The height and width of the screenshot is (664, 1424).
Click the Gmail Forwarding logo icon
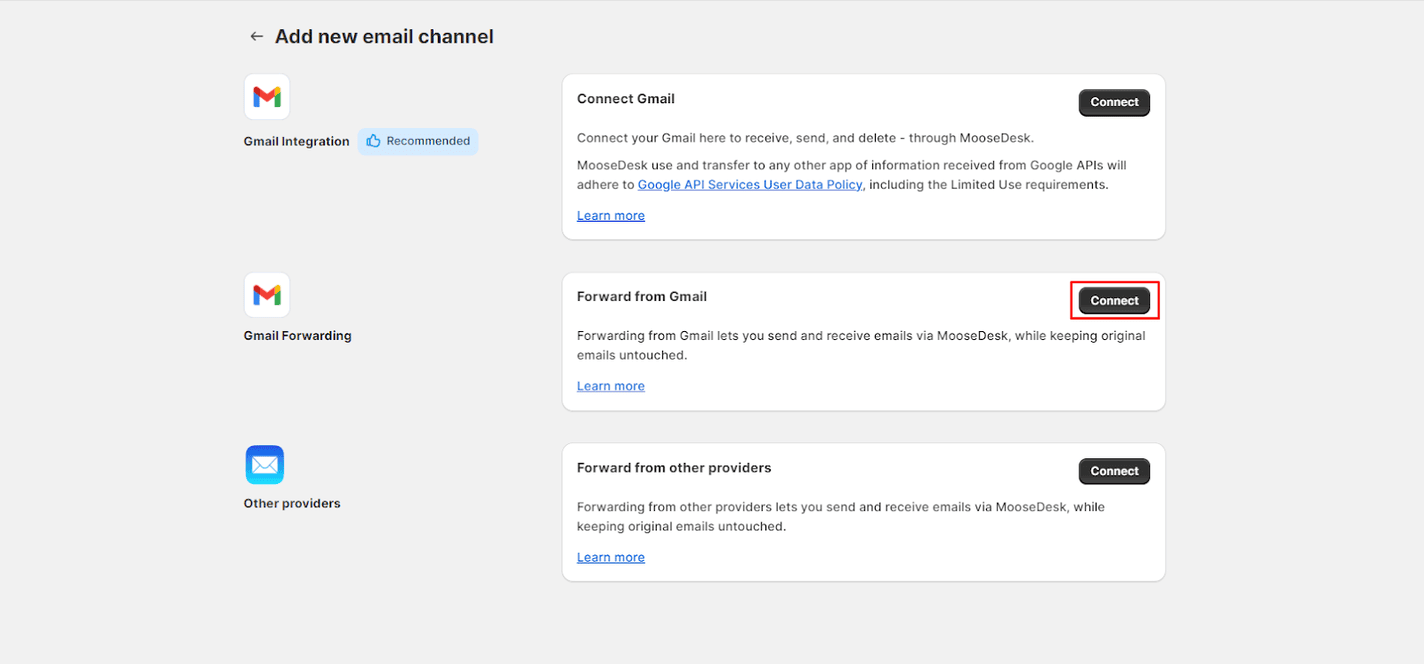267,295
